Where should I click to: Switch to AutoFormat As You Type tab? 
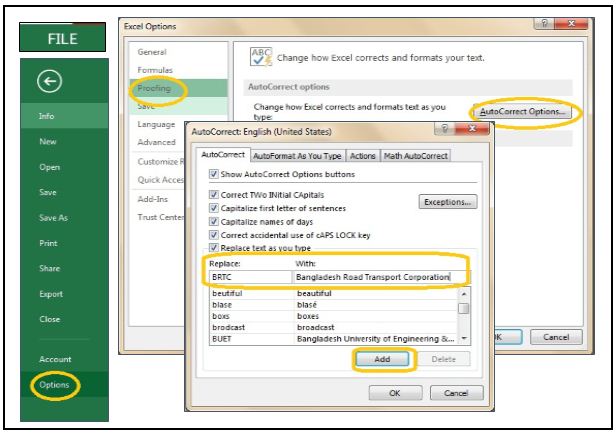point(298,156)
